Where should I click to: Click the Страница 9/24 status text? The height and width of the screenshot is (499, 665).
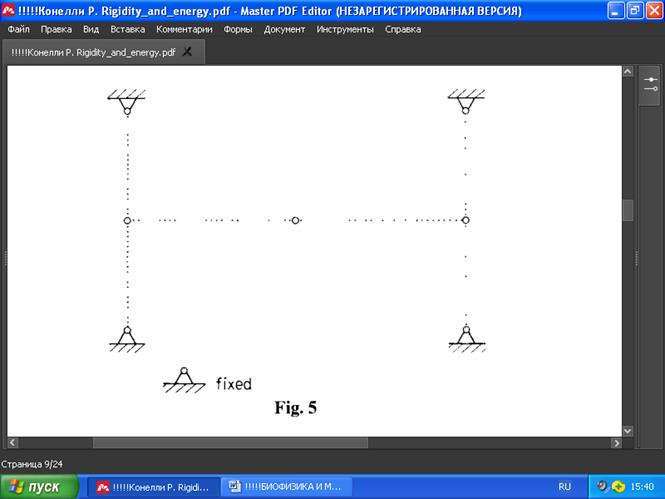[32, 464]
